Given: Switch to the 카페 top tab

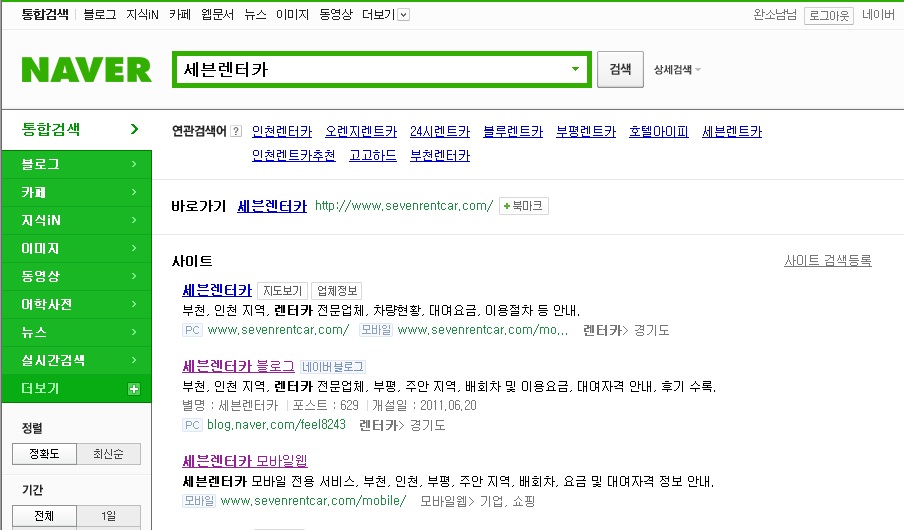Looking at the screenshot, I should (180, 14).
